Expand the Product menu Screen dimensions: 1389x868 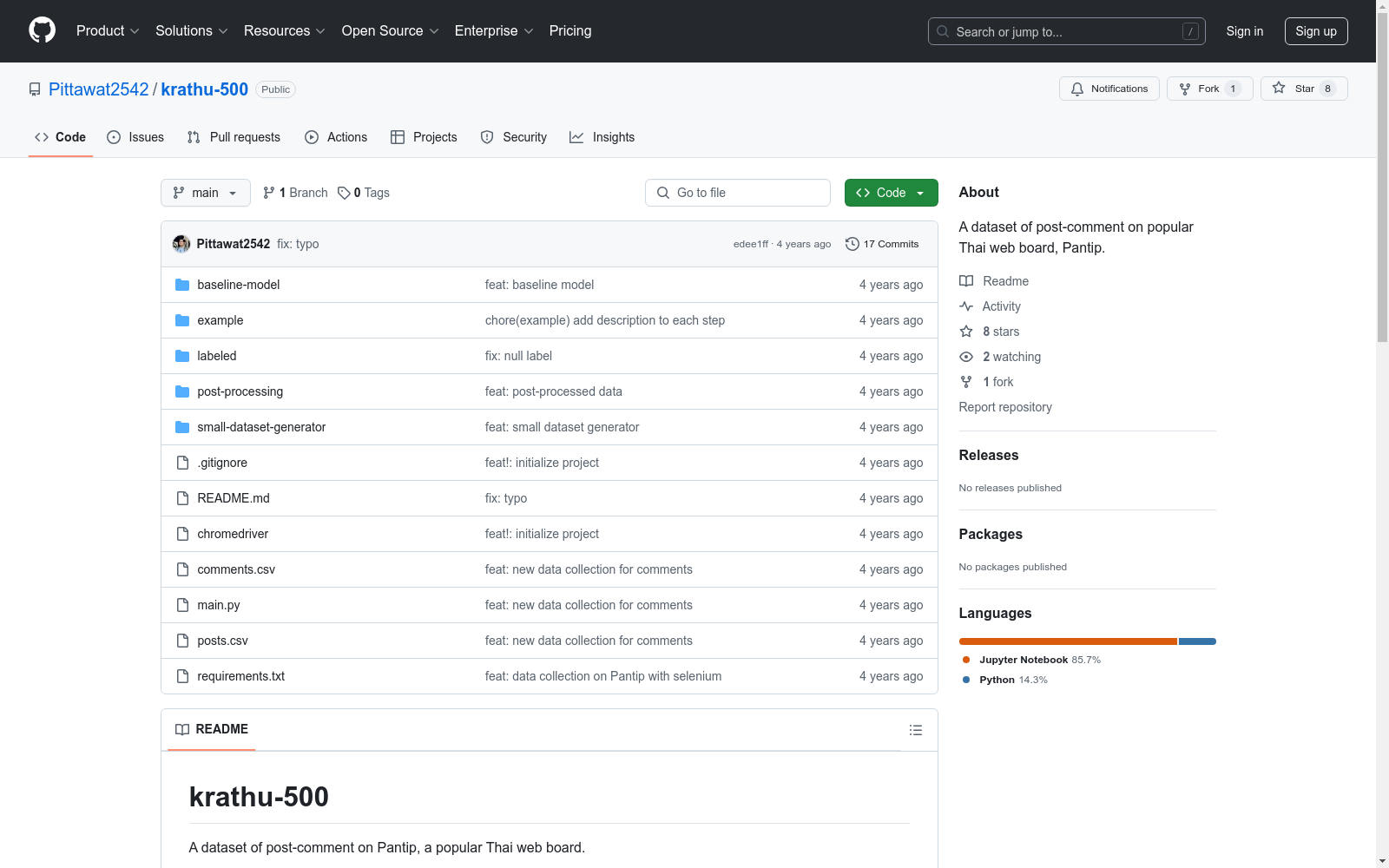click(108, 31)
